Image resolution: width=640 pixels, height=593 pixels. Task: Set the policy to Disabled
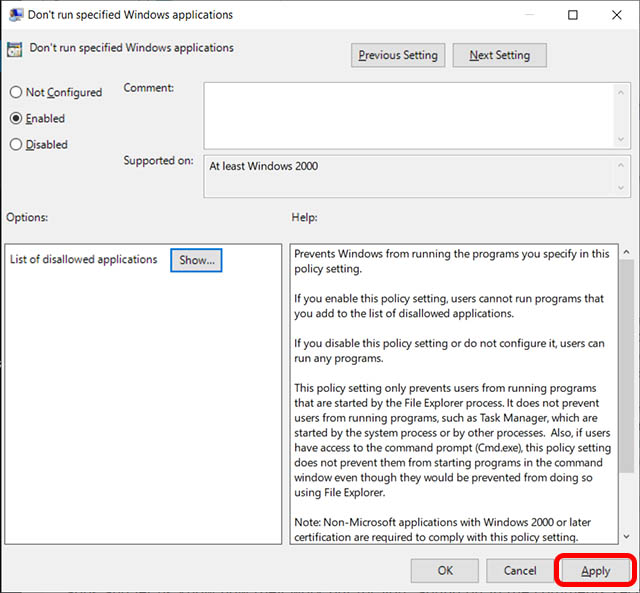click(16, 144)
